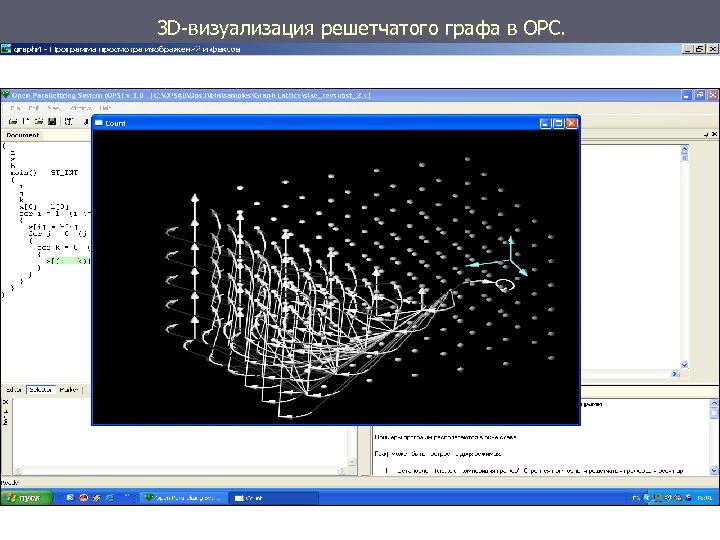
Task: Open the View menu in OPS window
Action: (x=54, y=108)
